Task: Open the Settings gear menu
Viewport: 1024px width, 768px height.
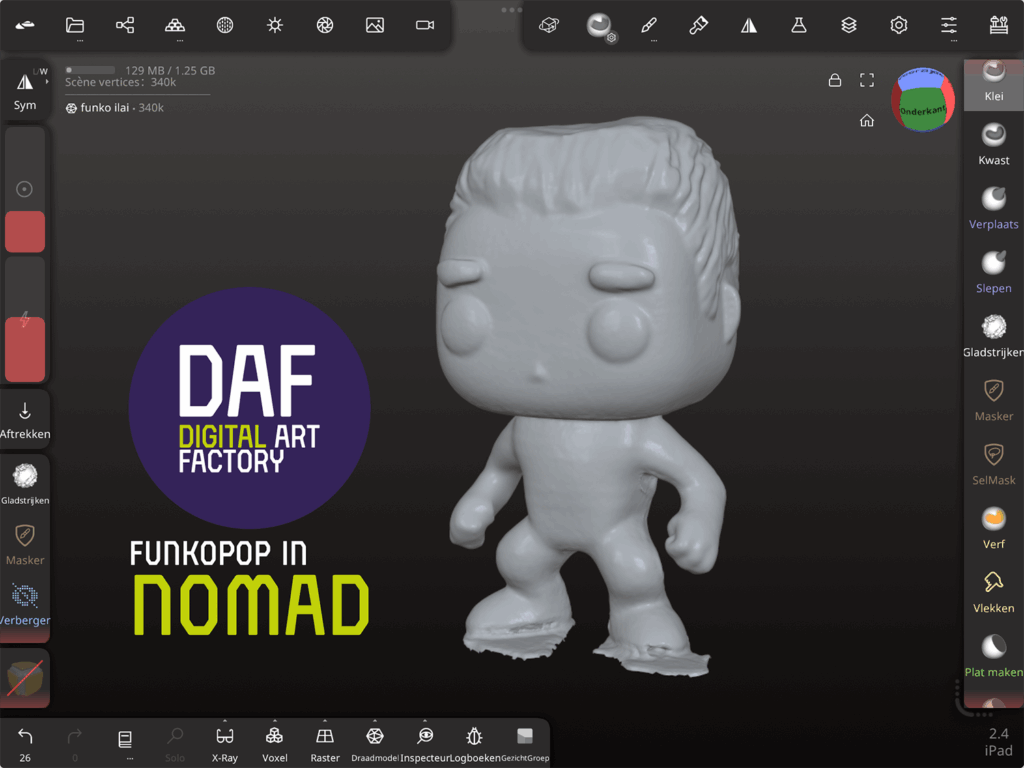Action: pos(899,25)
